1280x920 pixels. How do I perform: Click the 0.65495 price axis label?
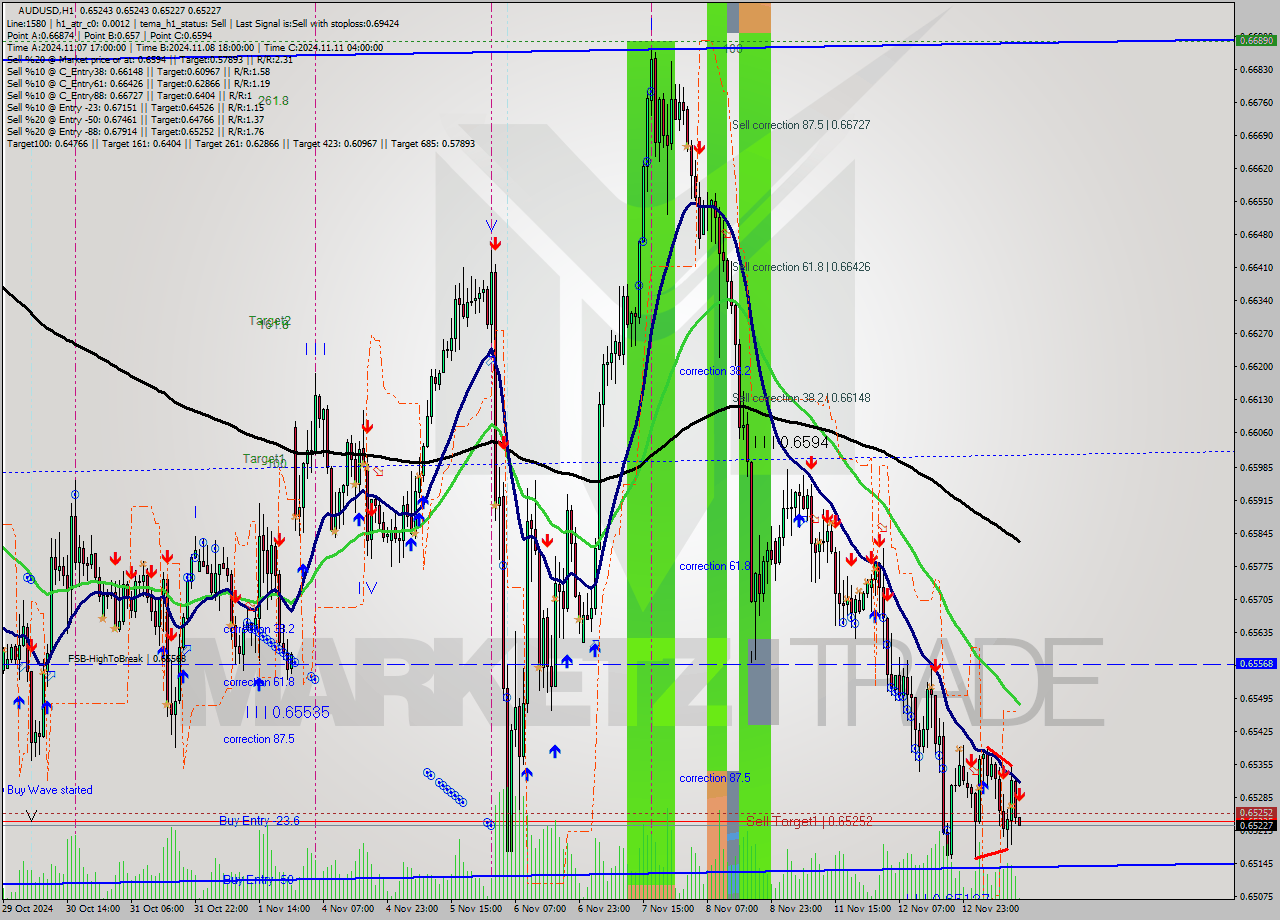point(1257,698)
